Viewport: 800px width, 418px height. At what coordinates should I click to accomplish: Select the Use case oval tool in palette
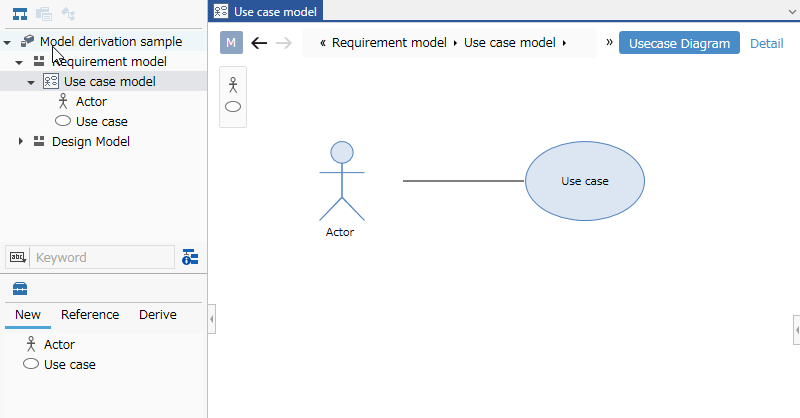233,107
